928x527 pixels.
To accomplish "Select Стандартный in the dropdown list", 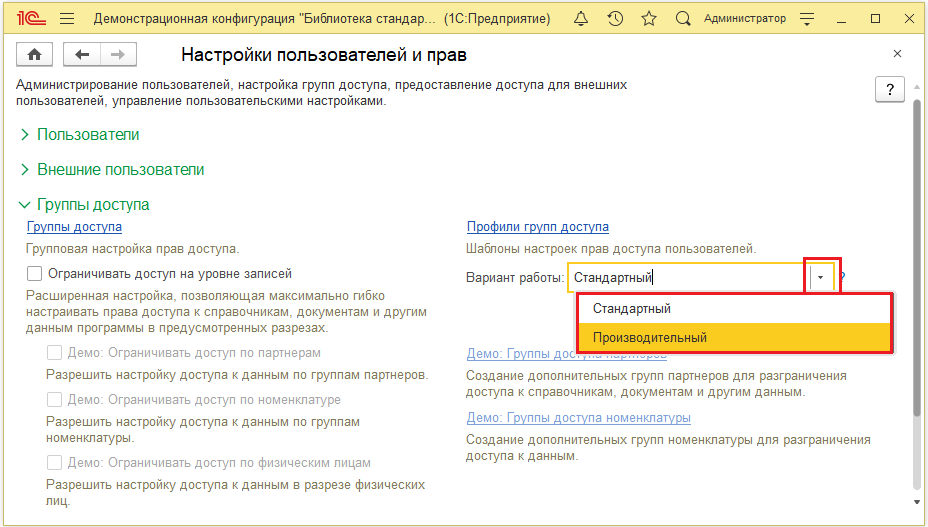I will (x=734, y=309).
